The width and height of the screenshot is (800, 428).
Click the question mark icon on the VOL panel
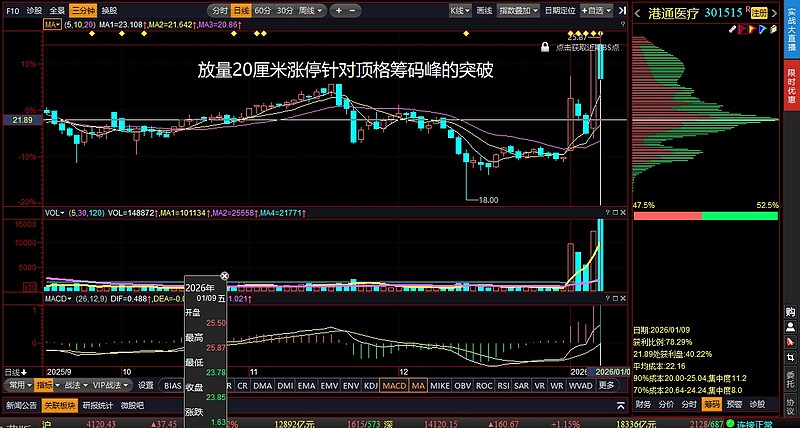(608, 213)
